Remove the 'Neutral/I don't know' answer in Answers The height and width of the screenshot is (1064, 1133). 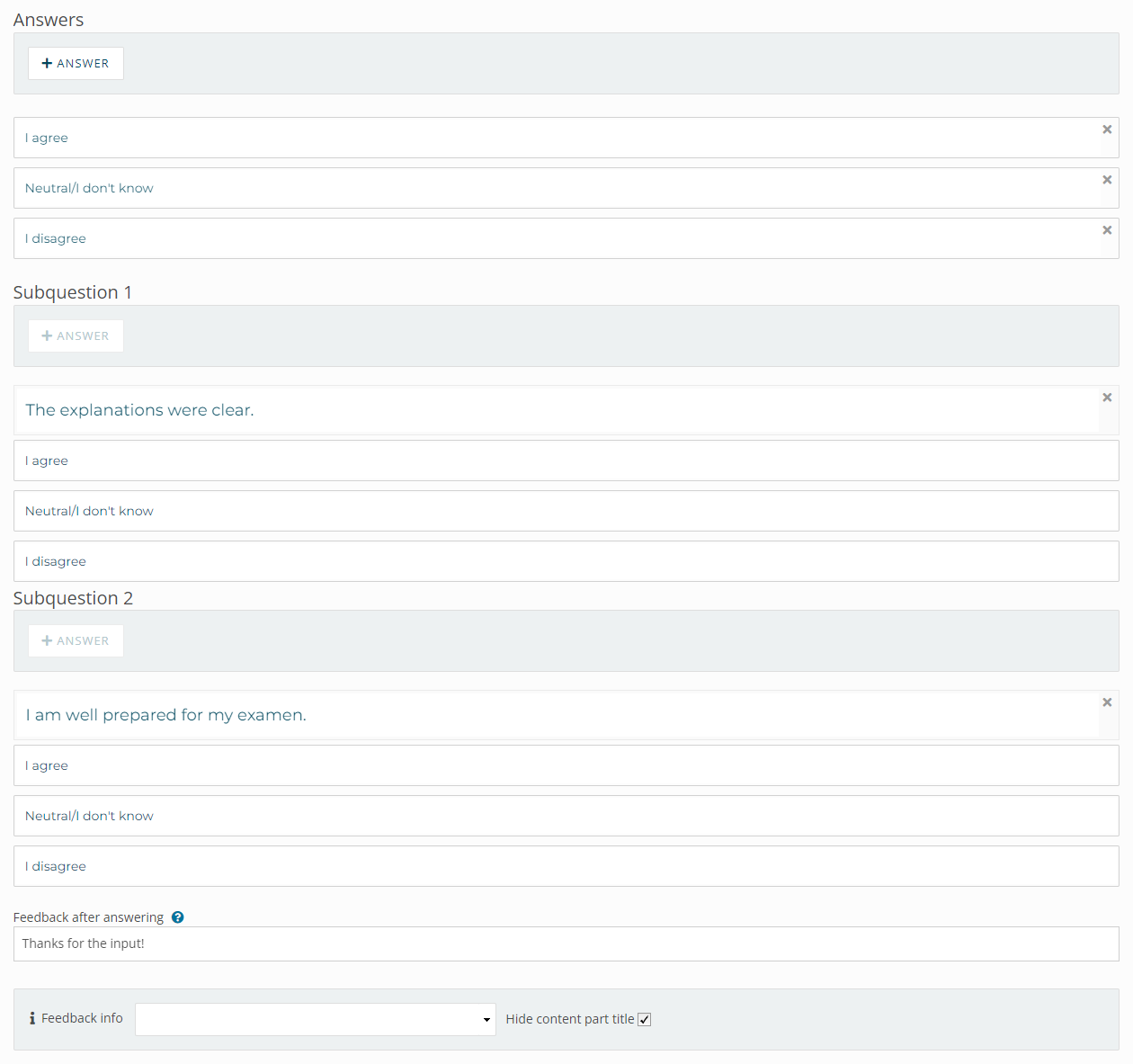(1107, 180)
